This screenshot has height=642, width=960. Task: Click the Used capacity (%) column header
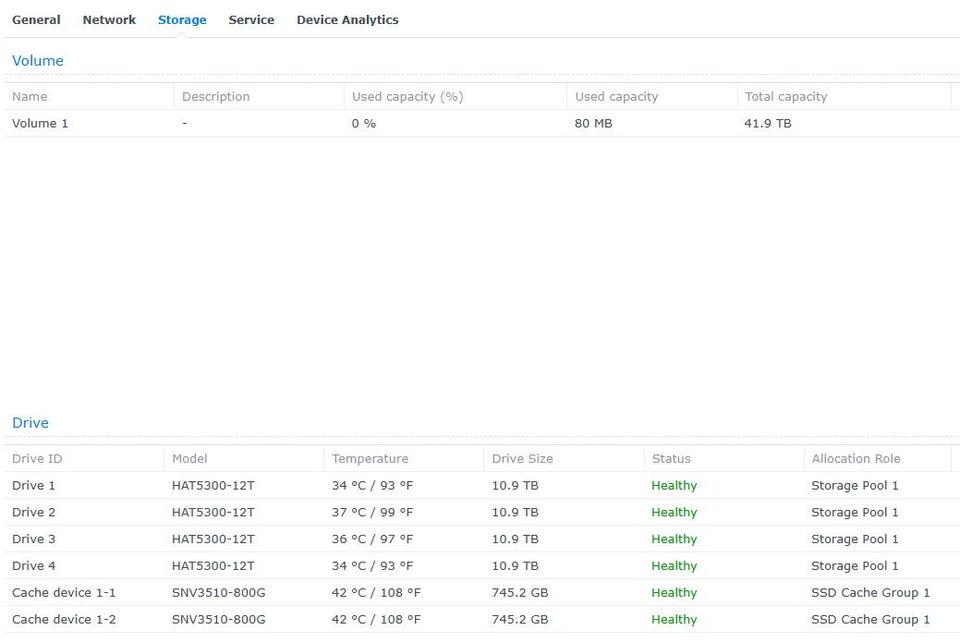pyautogui.click(x=407, y=97)
